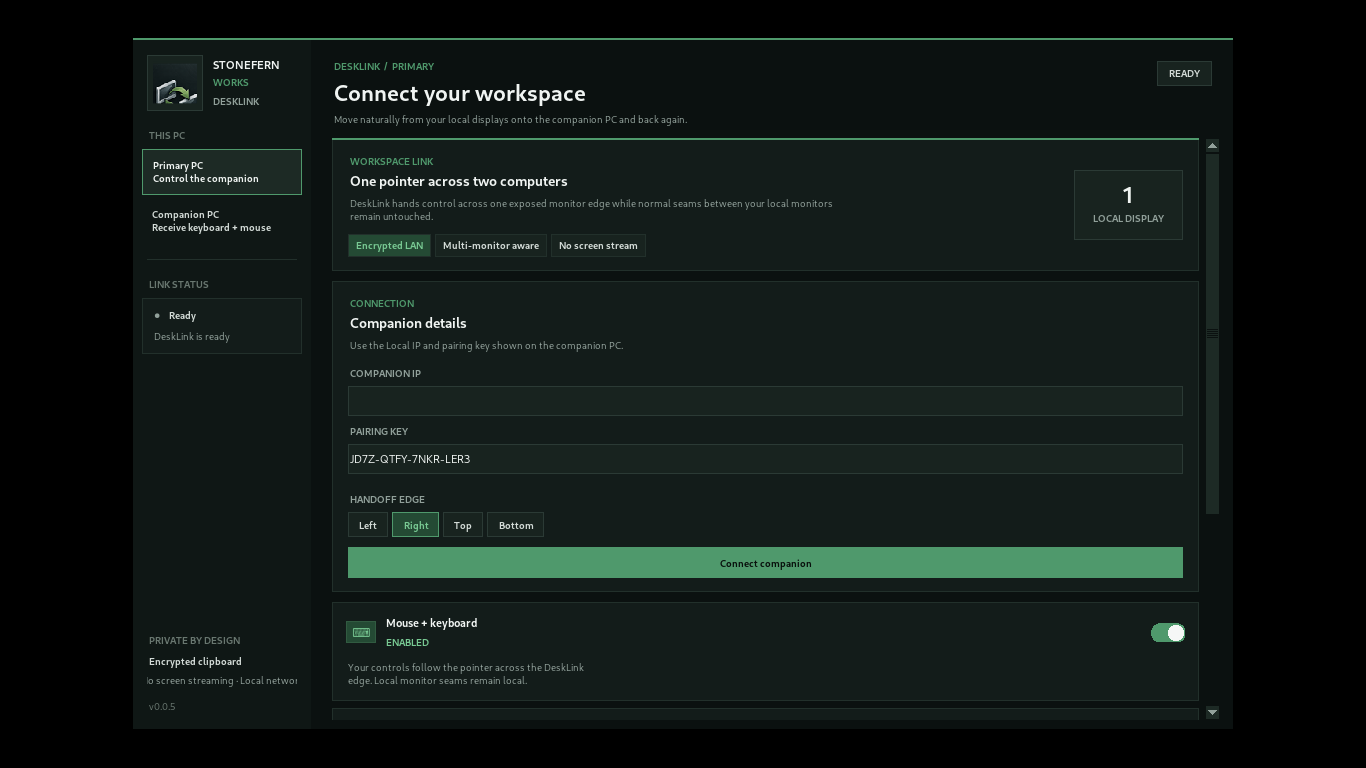Click the Encrypted LAN tag
The height and width of the screenshot is (768, 1366).
(389, 246)
